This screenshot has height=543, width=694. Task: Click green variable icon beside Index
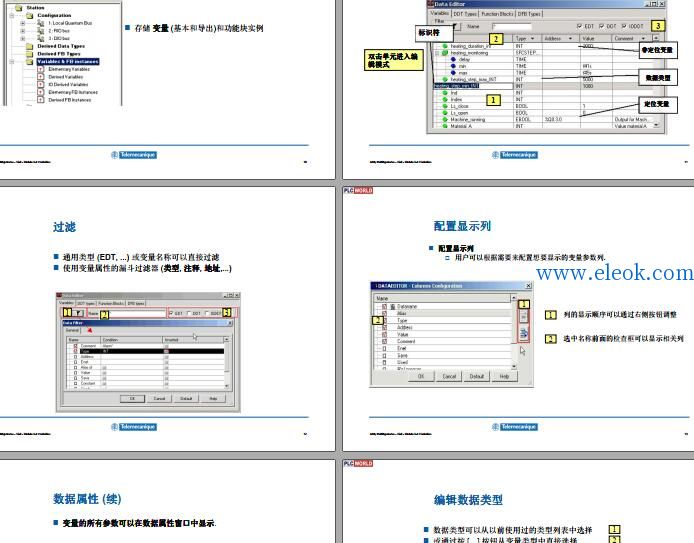coord(445,100)
